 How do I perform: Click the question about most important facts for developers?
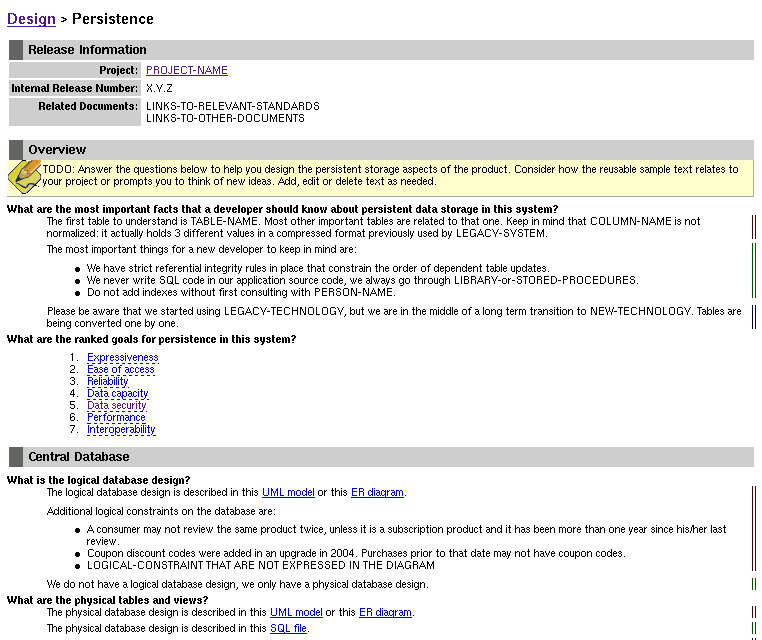282,210
